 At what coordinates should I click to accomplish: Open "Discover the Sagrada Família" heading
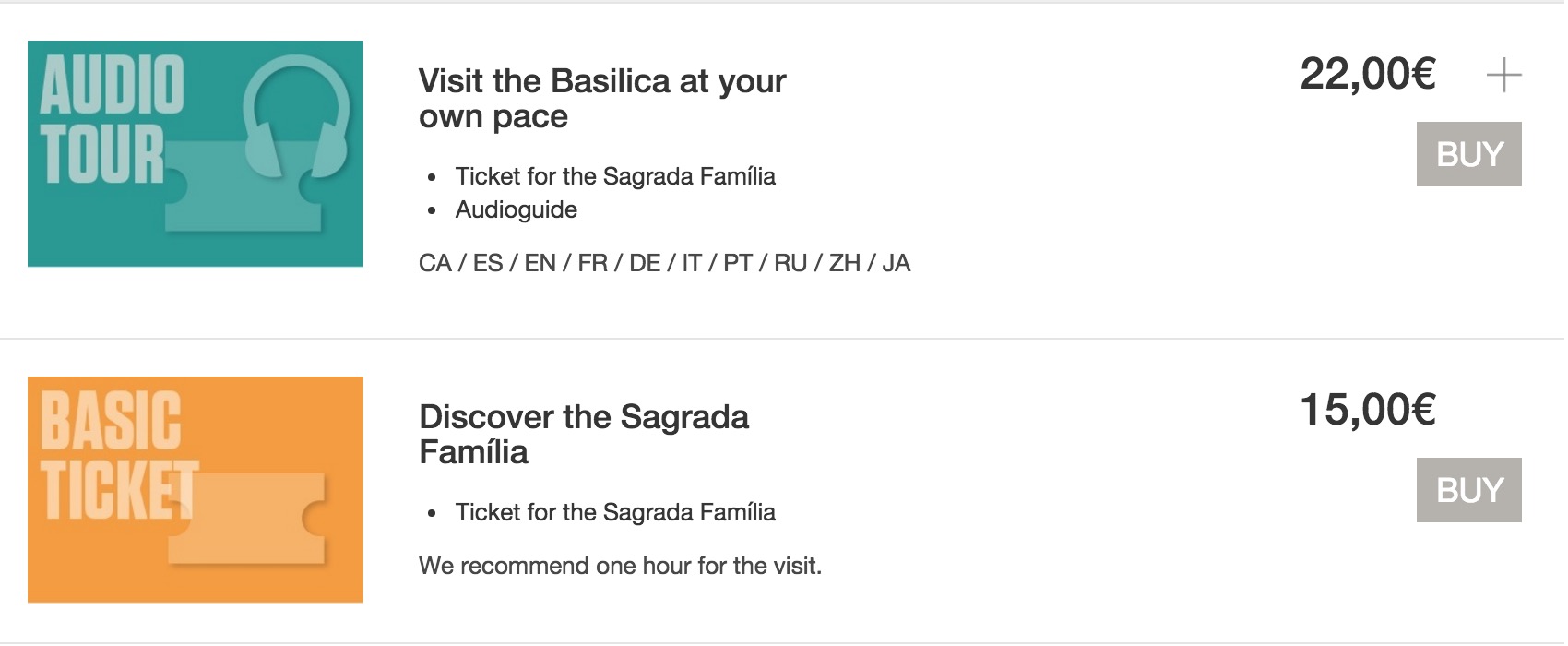pos(583,435)
